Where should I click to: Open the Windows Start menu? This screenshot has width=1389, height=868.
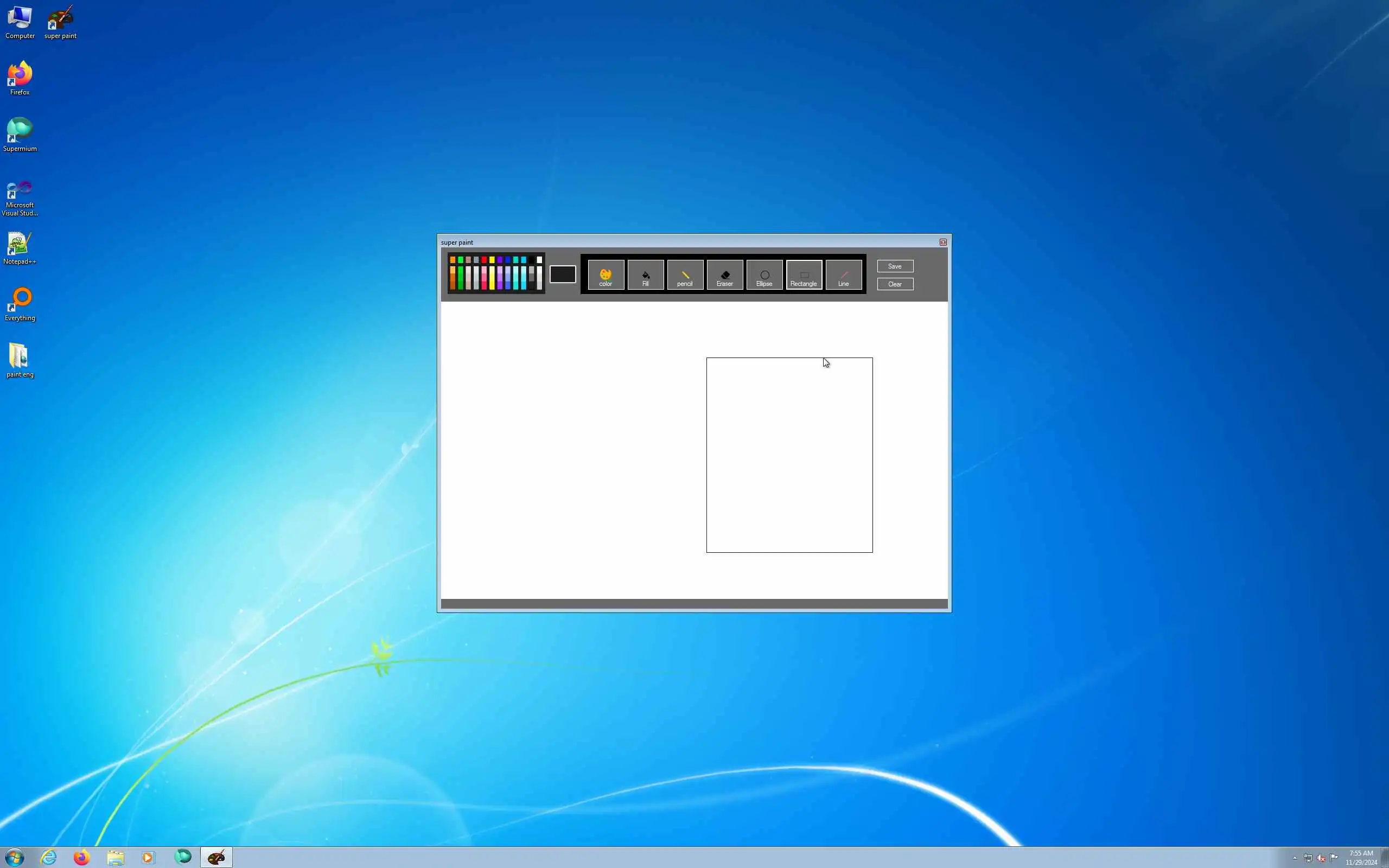pos(14,857)
